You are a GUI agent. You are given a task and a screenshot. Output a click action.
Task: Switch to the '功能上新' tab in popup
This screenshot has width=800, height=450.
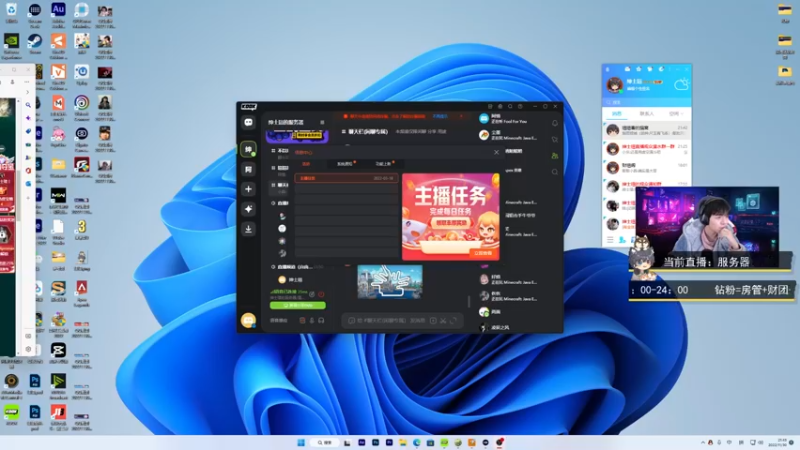383,164
